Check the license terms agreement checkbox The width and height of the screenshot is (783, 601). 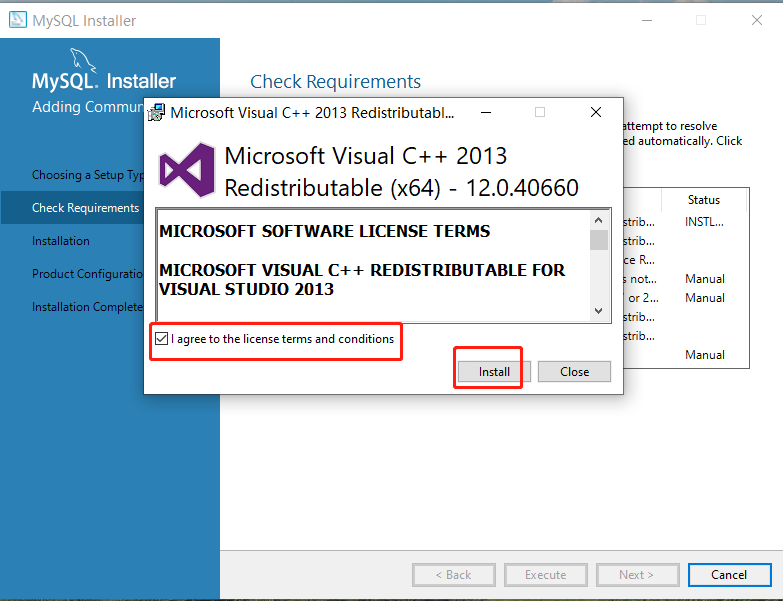161,339
